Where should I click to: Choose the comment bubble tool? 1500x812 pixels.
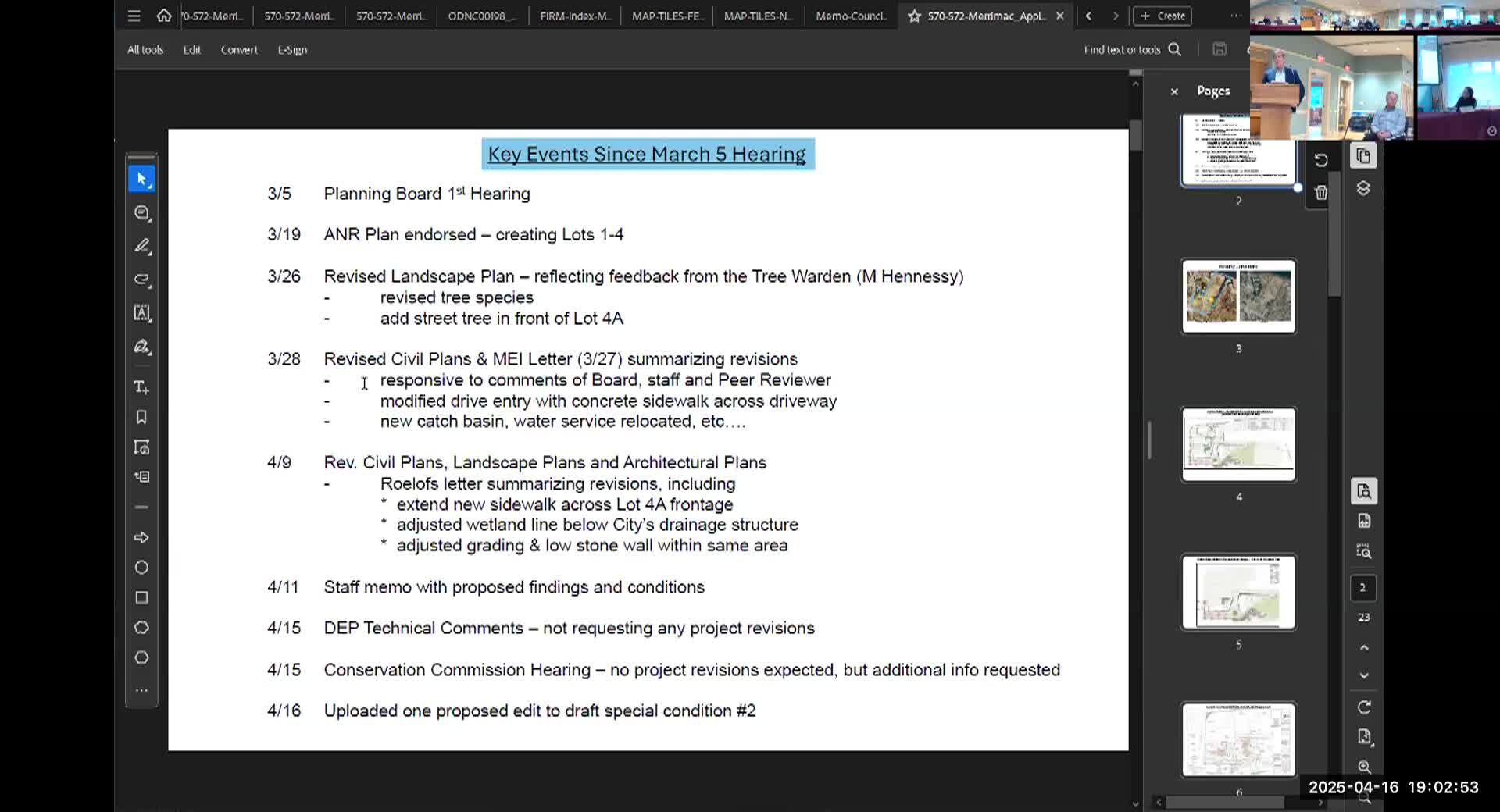point(141,213)
